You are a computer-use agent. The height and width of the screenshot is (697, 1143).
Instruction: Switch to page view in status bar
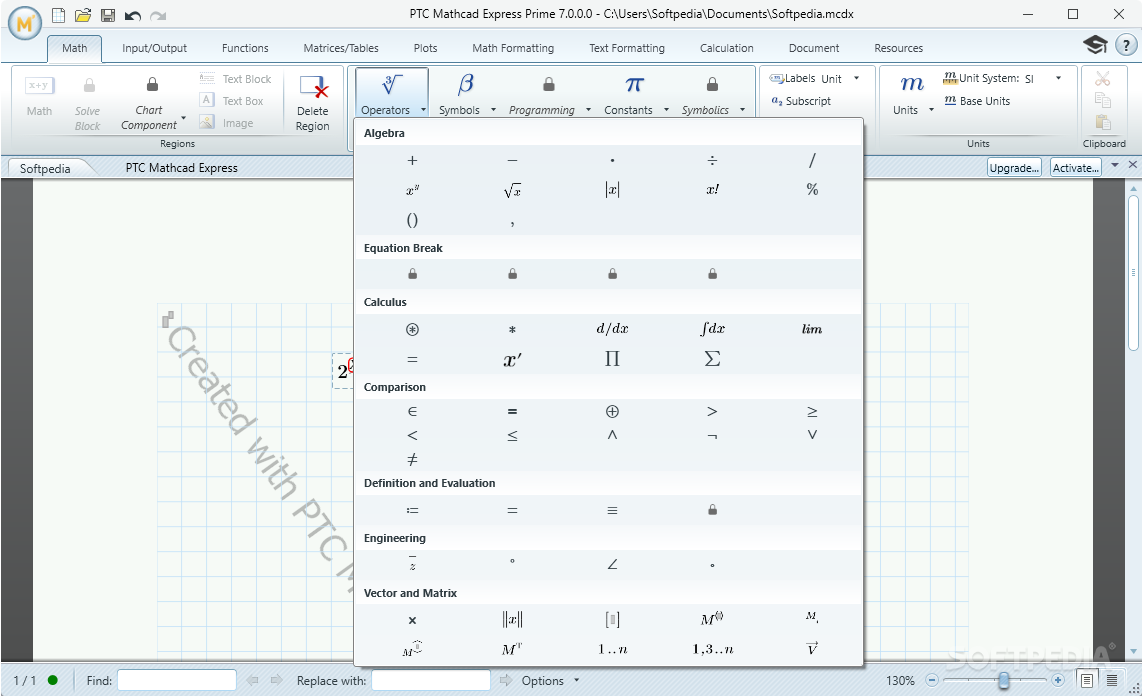tap(1086, 680)
